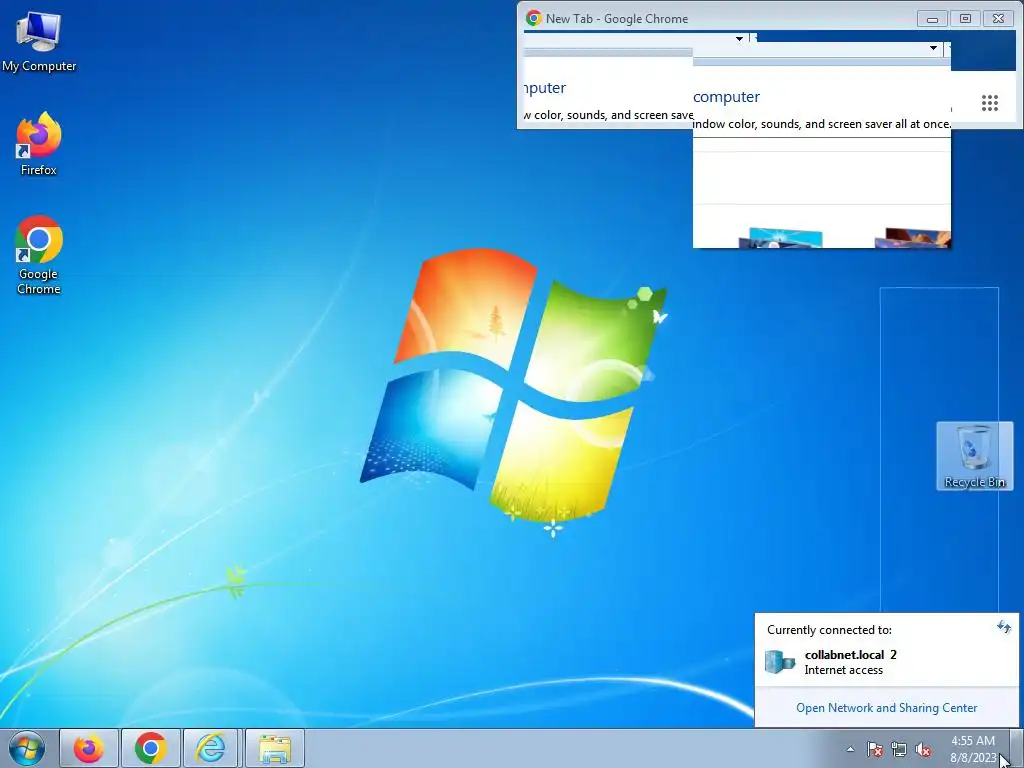The width and height of the screenshot is (1024, 768).
Task: Show hidden system tray icons
Action: click(x=850, y=749)
